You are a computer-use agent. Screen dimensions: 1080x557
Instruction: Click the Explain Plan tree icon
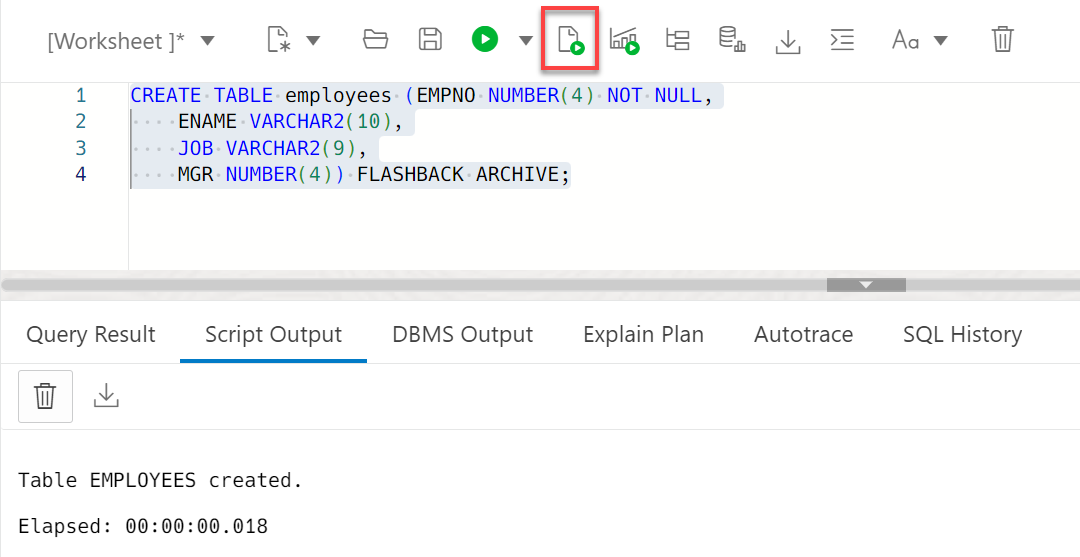tap(678, 40)
